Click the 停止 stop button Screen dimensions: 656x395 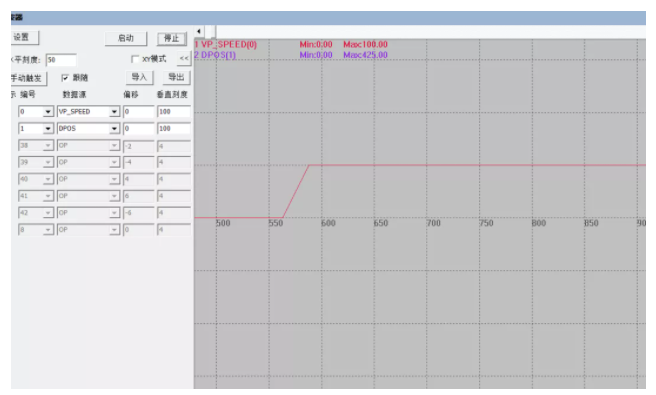pos(172,38)
